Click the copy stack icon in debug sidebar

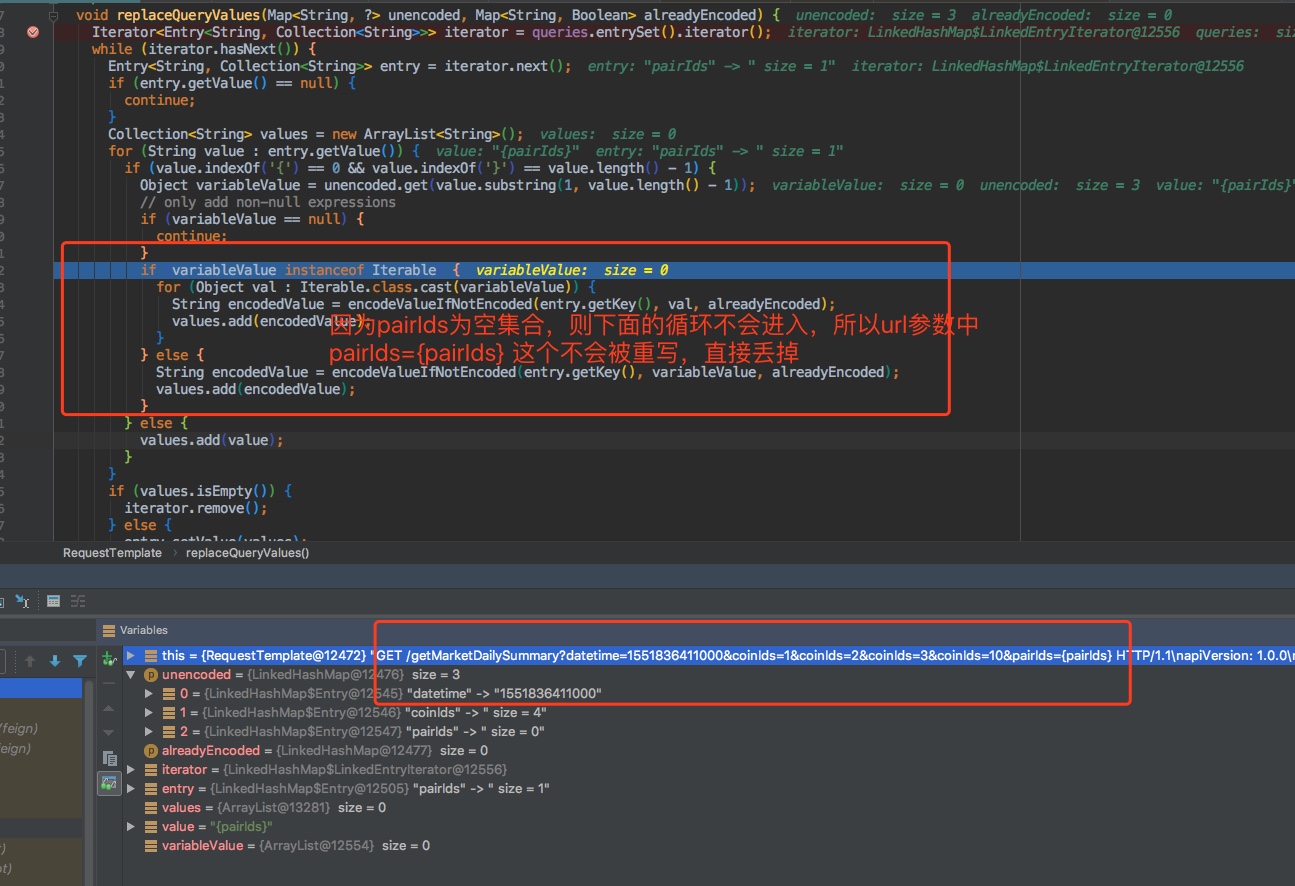(x=110, y=757)
